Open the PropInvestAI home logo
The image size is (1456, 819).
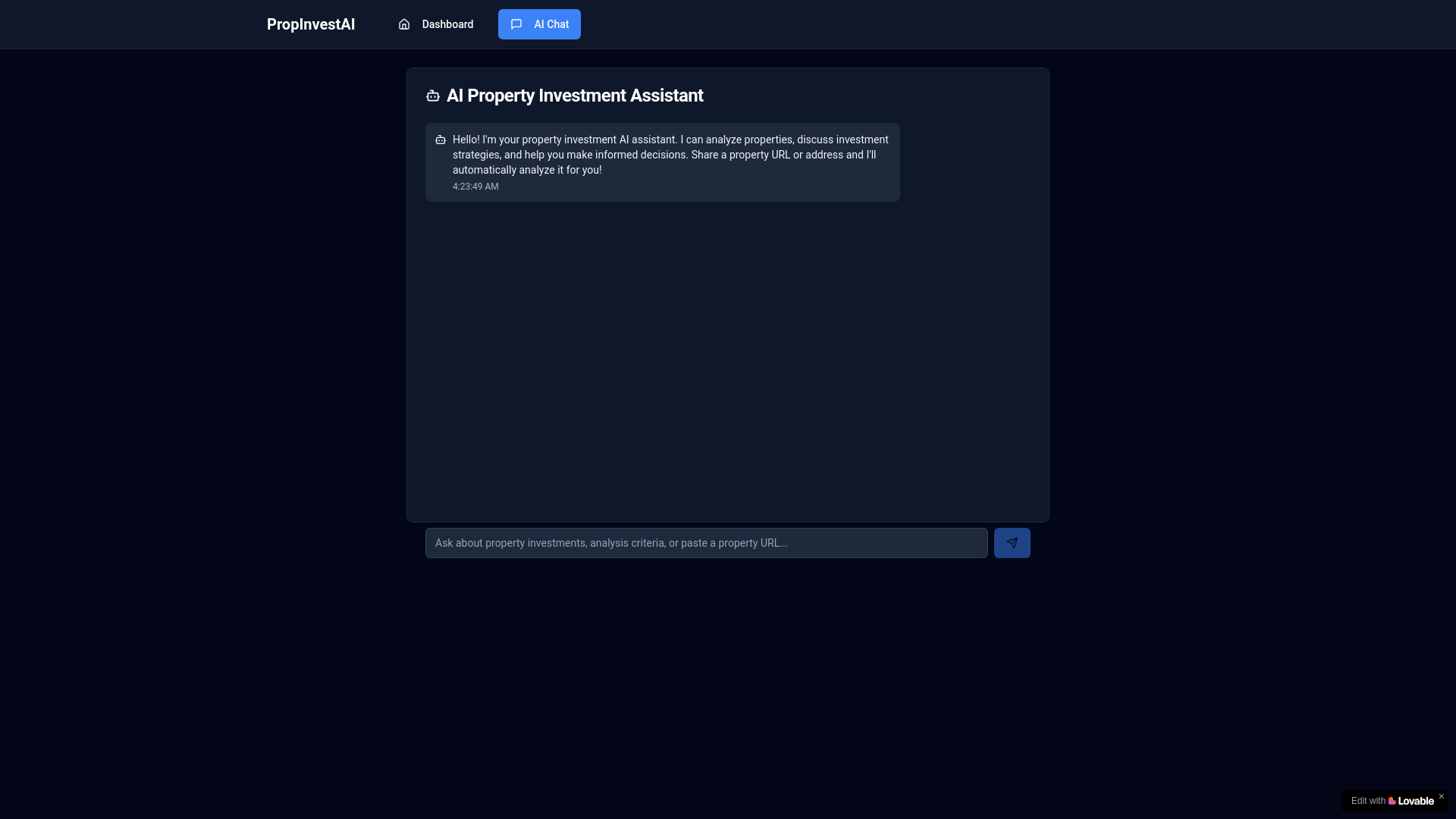pyautogui.click(x=311, y=24)
